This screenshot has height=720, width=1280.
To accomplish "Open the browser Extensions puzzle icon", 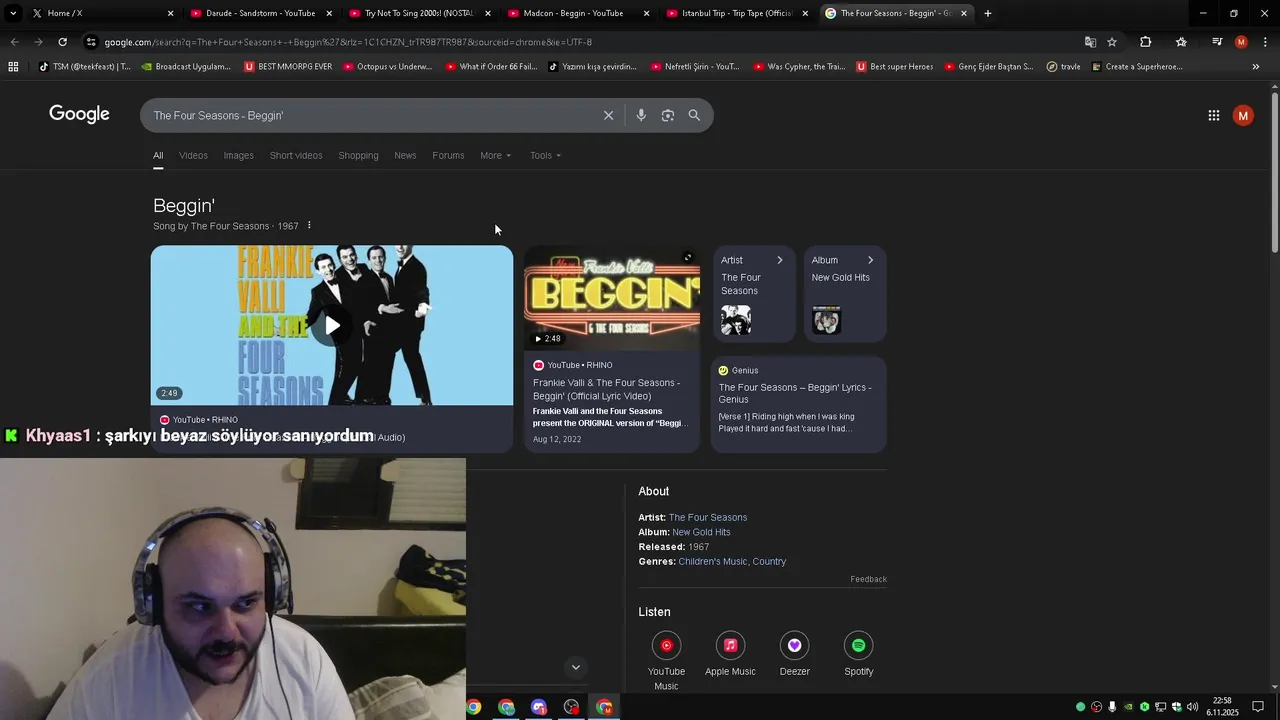I will (1146, 42).
